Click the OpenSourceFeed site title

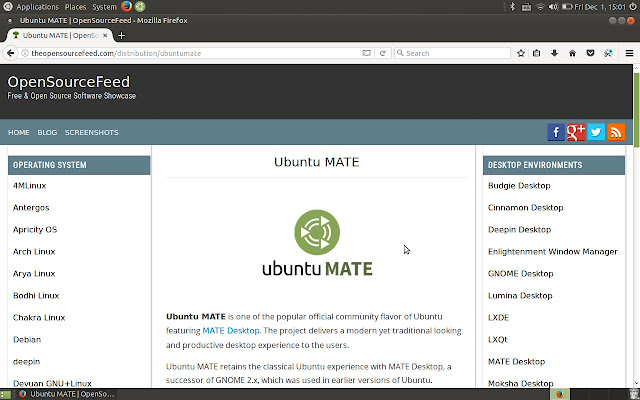69,82
